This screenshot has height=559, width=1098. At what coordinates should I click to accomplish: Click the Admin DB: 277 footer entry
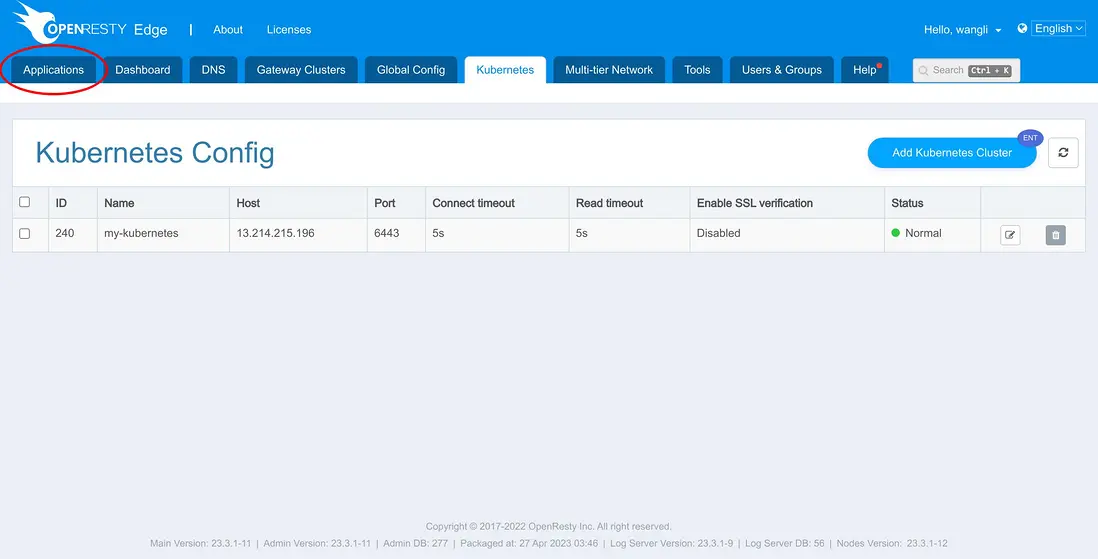[x=415, y=544]
